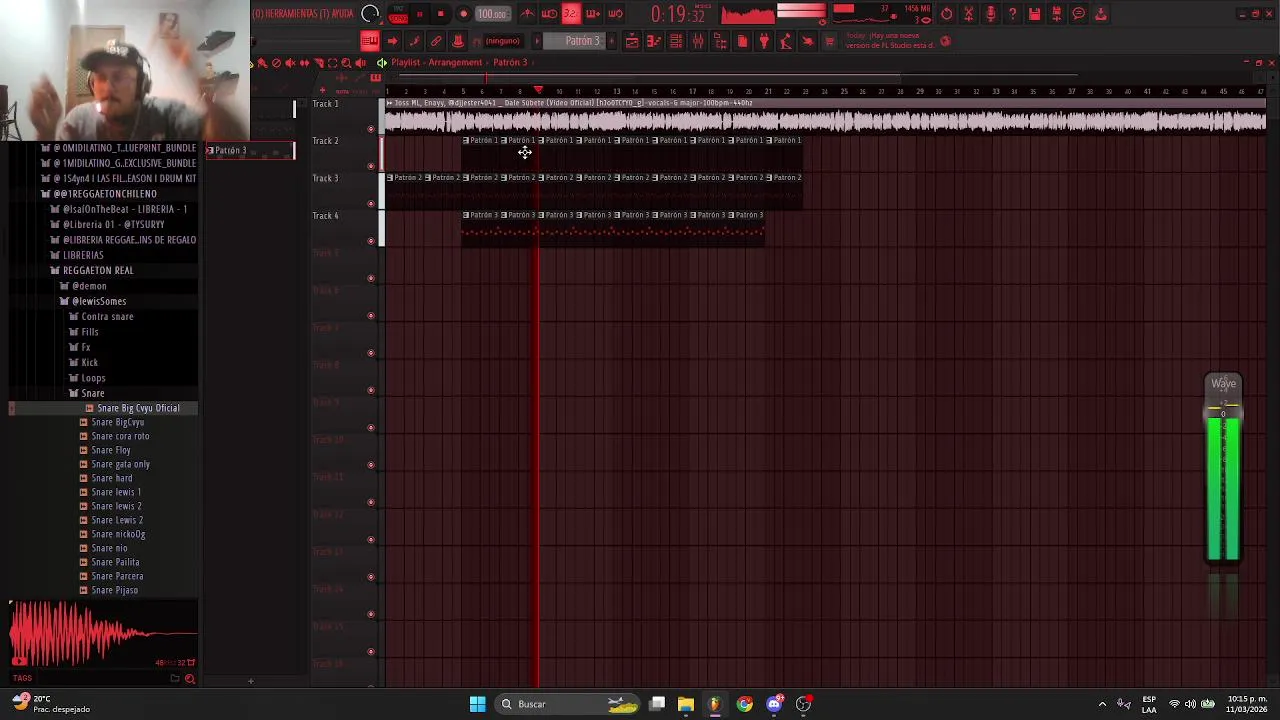The width and height of the screenshot is (1280, 720).
Task: Open the snap selector (ninguno) dropdown
Action: [502, 41]
